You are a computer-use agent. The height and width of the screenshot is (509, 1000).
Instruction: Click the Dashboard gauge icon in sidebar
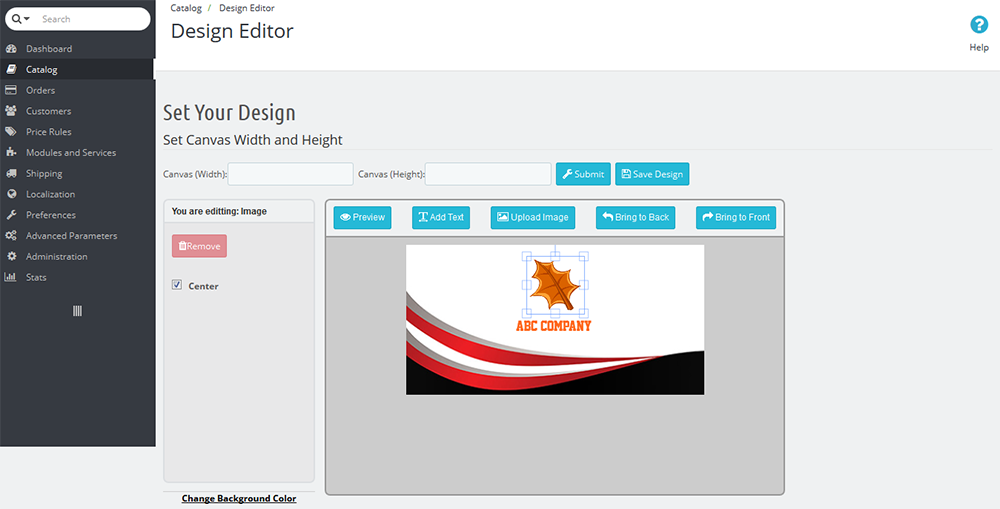(11, 48)
